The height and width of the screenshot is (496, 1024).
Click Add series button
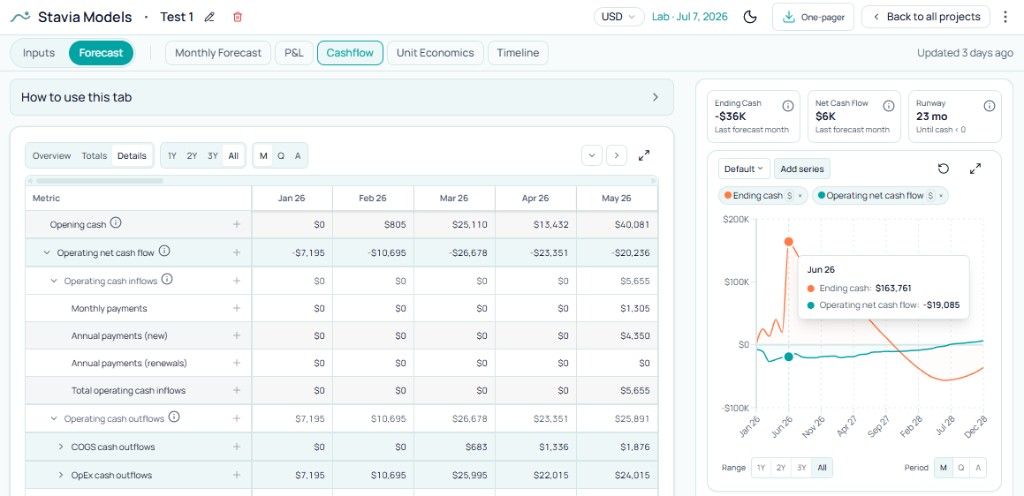point(802,169)
